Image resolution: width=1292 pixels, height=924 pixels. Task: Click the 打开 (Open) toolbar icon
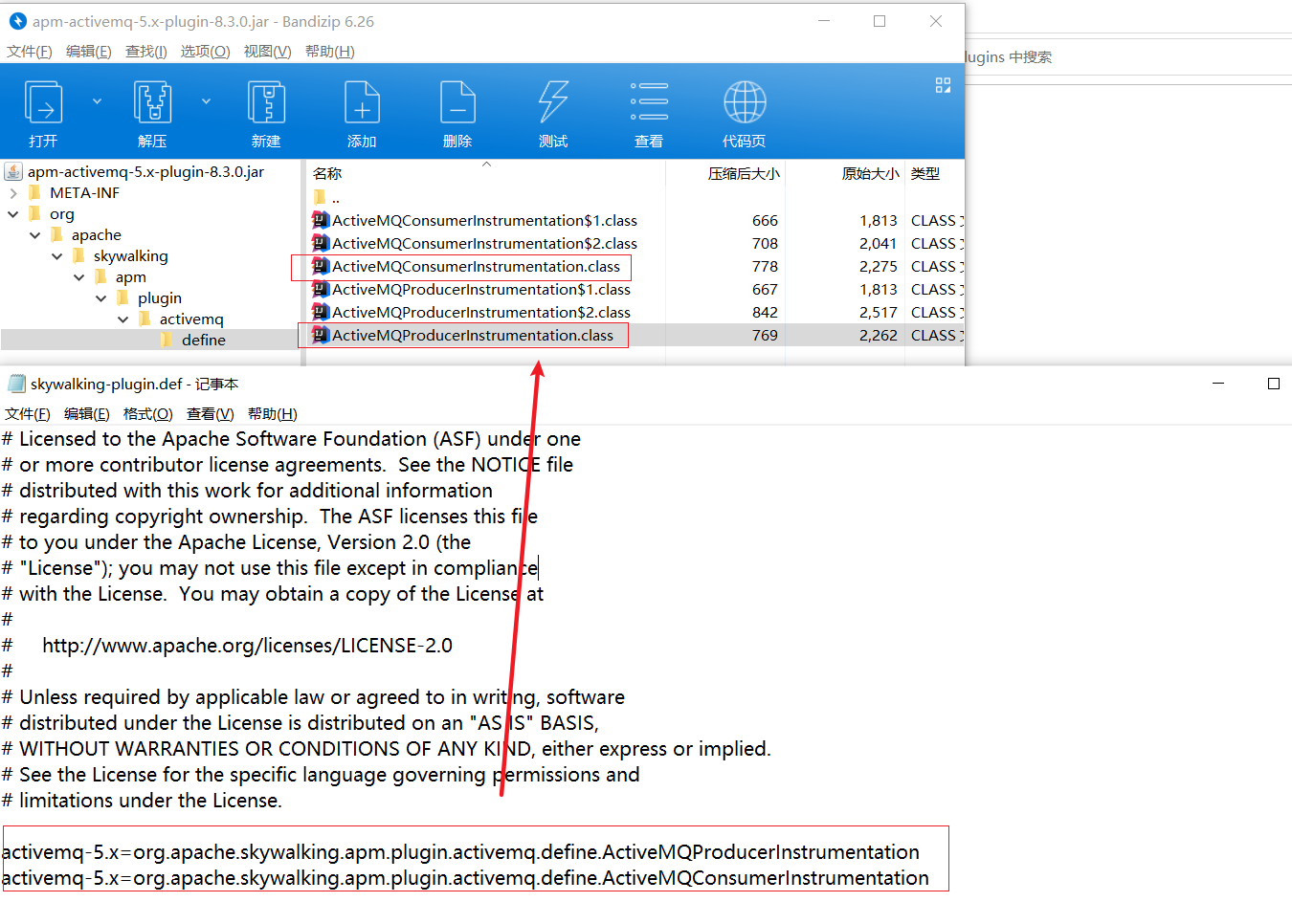point(43,101)
